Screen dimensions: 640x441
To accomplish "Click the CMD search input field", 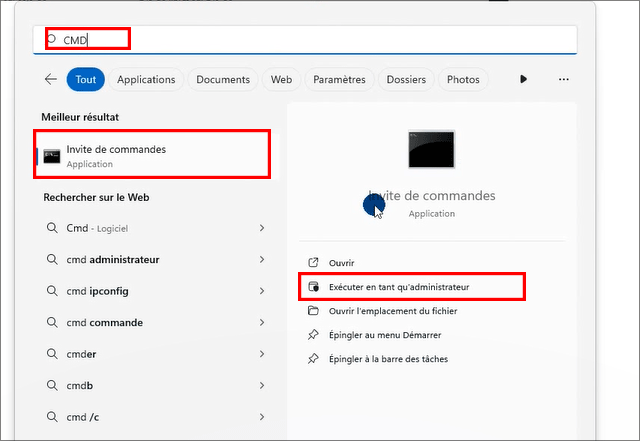I will (x=305, y=40).
